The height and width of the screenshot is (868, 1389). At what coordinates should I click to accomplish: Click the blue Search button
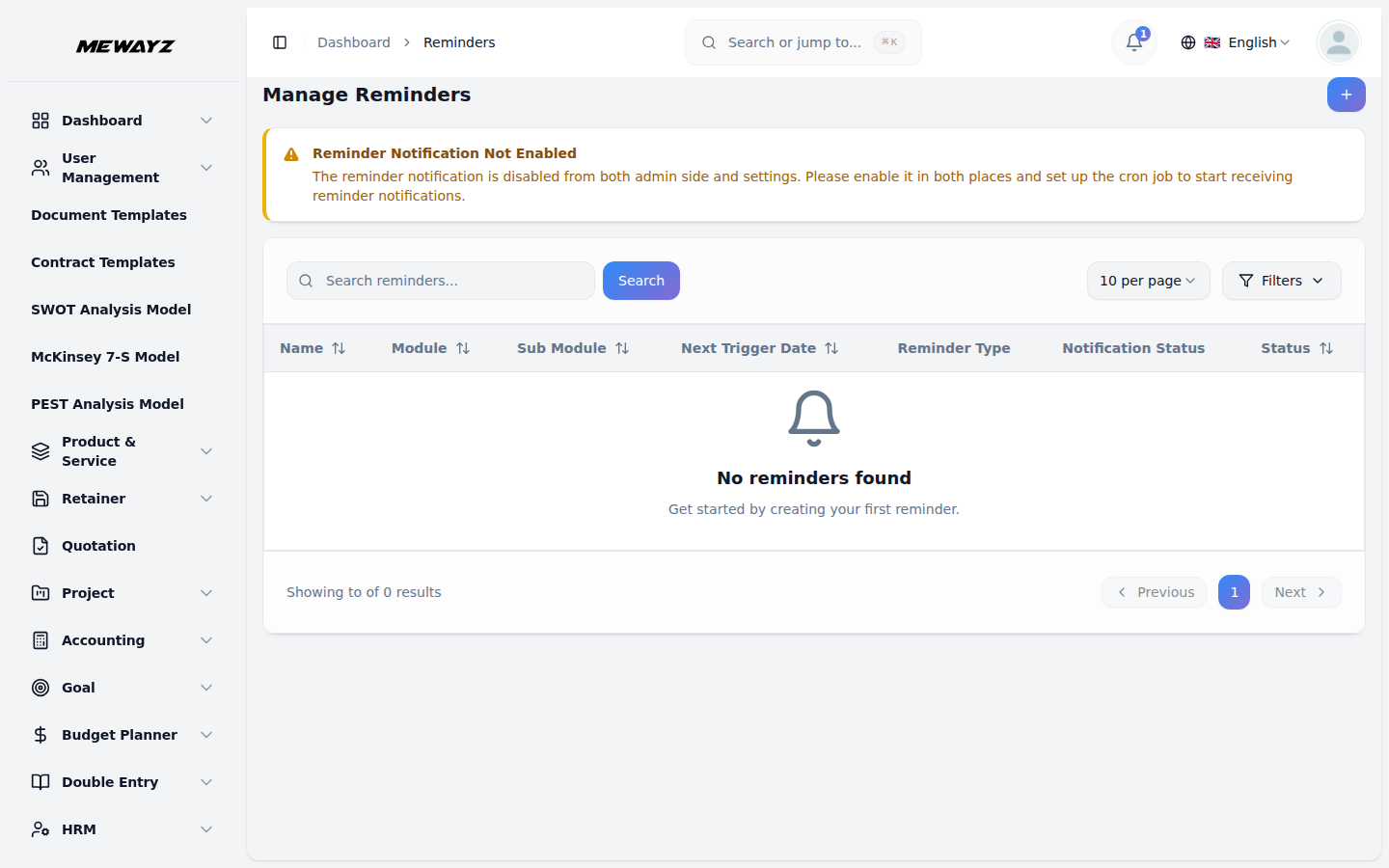coord(641,281)
